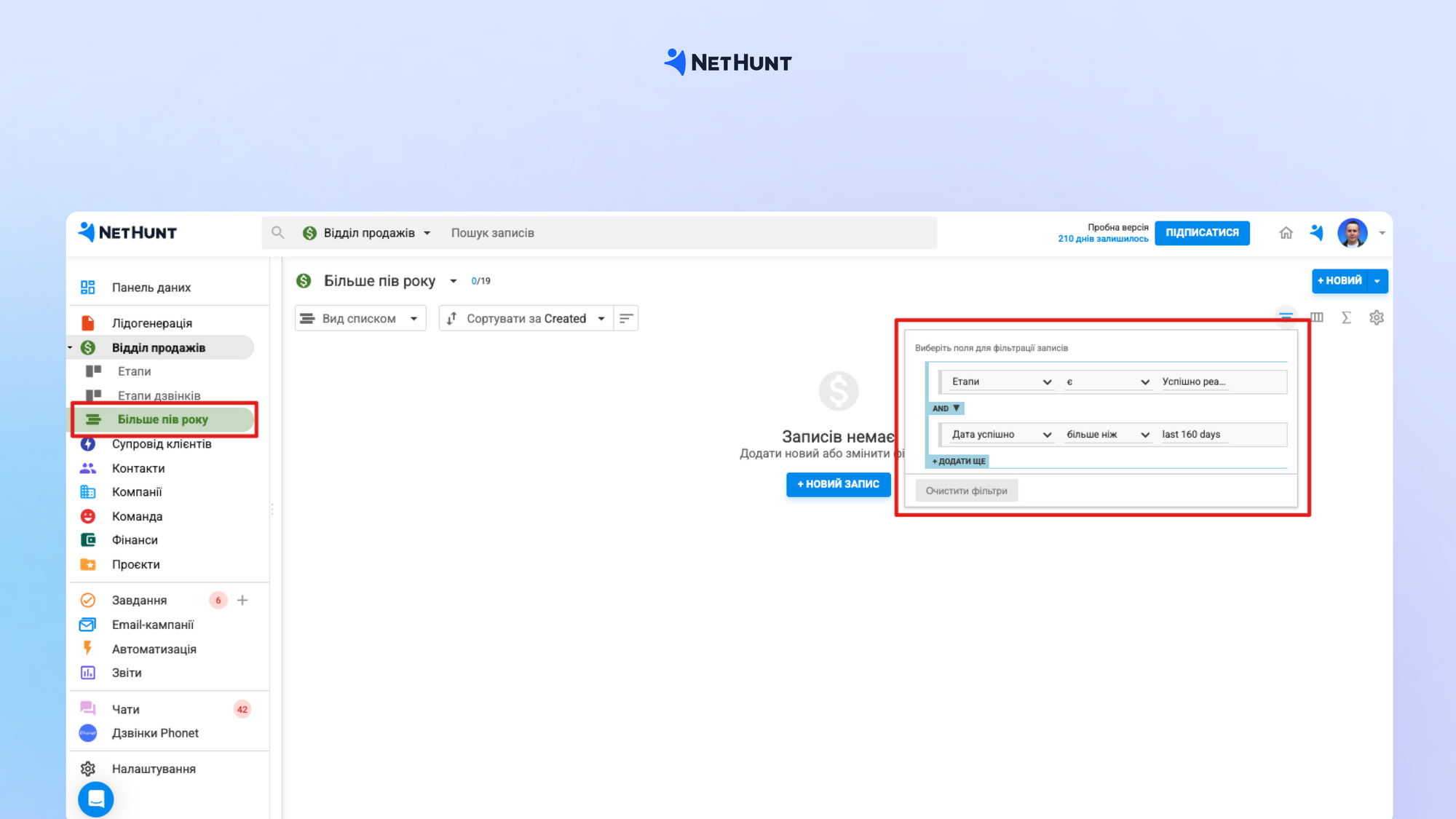Open the support chat bubble

click(x=96, y=799)
